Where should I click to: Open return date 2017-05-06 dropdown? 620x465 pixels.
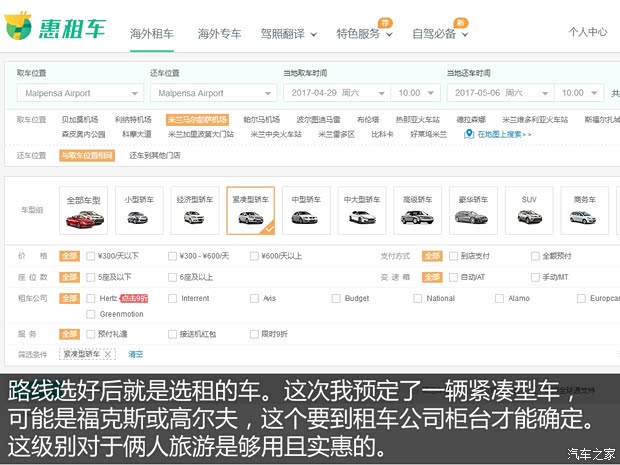pos(501,93)
